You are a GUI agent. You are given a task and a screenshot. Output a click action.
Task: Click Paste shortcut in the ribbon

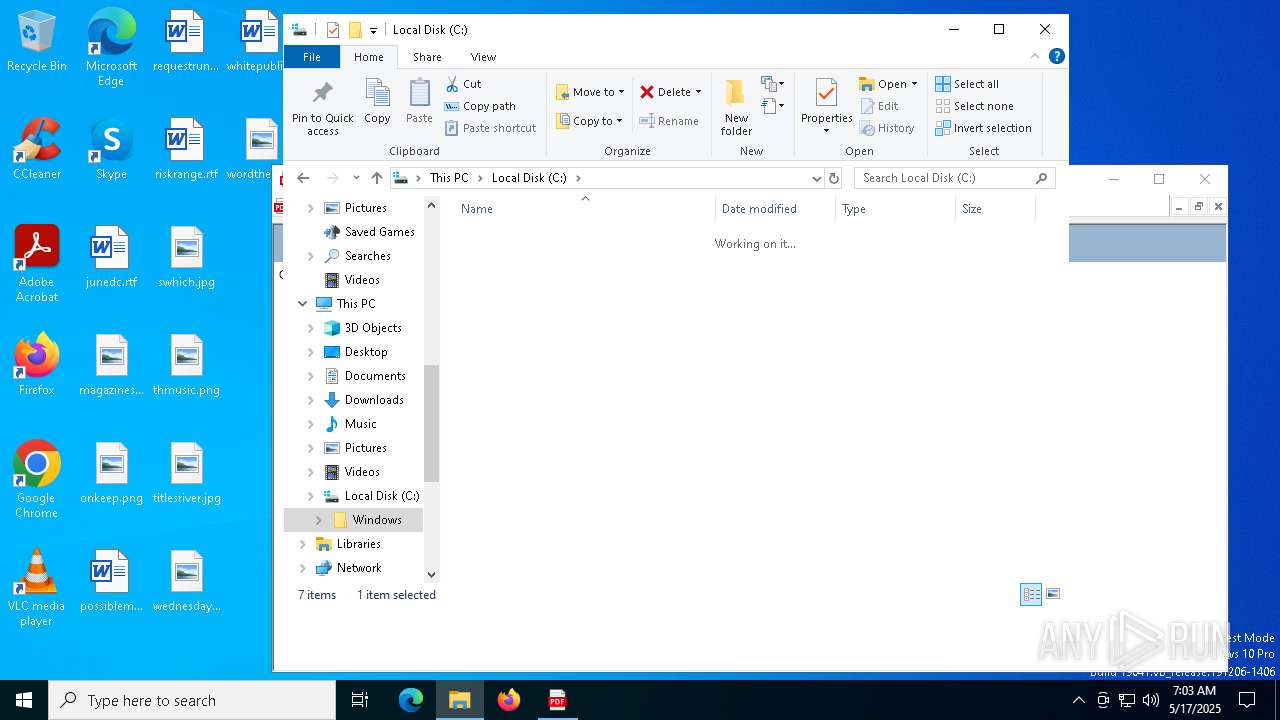pos(491,128)
